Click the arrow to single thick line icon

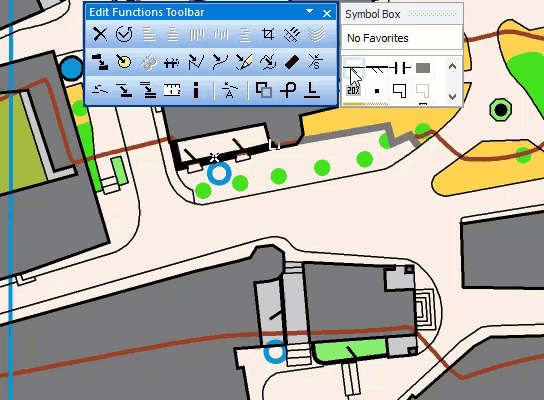(x=124, y=90)
